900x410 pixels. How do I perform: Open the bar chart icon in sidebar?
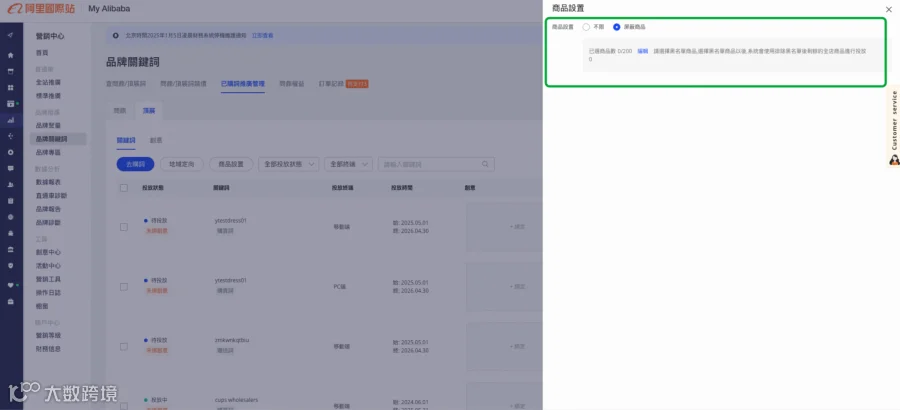(x=10, y=120)
